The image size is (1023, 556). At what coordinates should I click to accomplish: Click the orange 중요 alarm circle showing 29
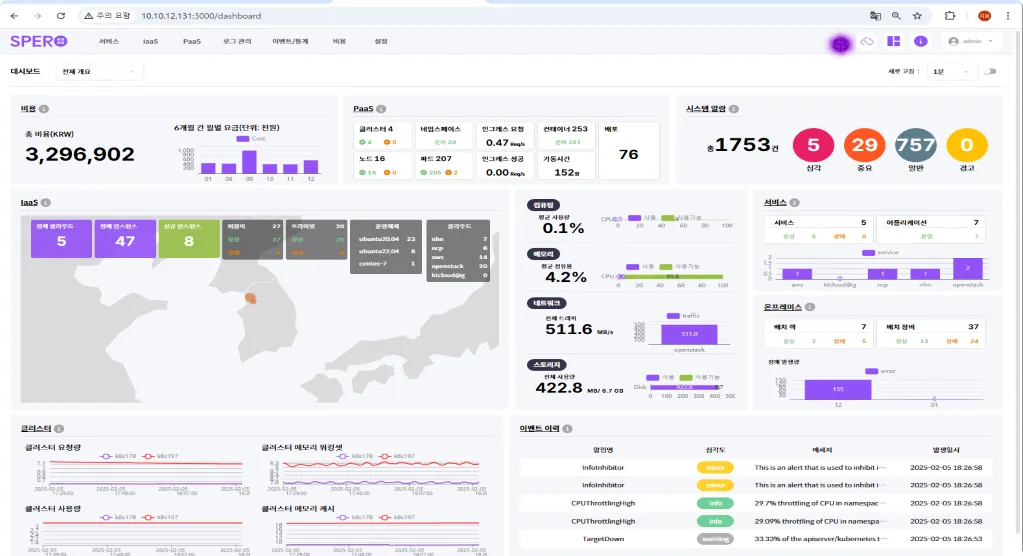pos(864,145)
